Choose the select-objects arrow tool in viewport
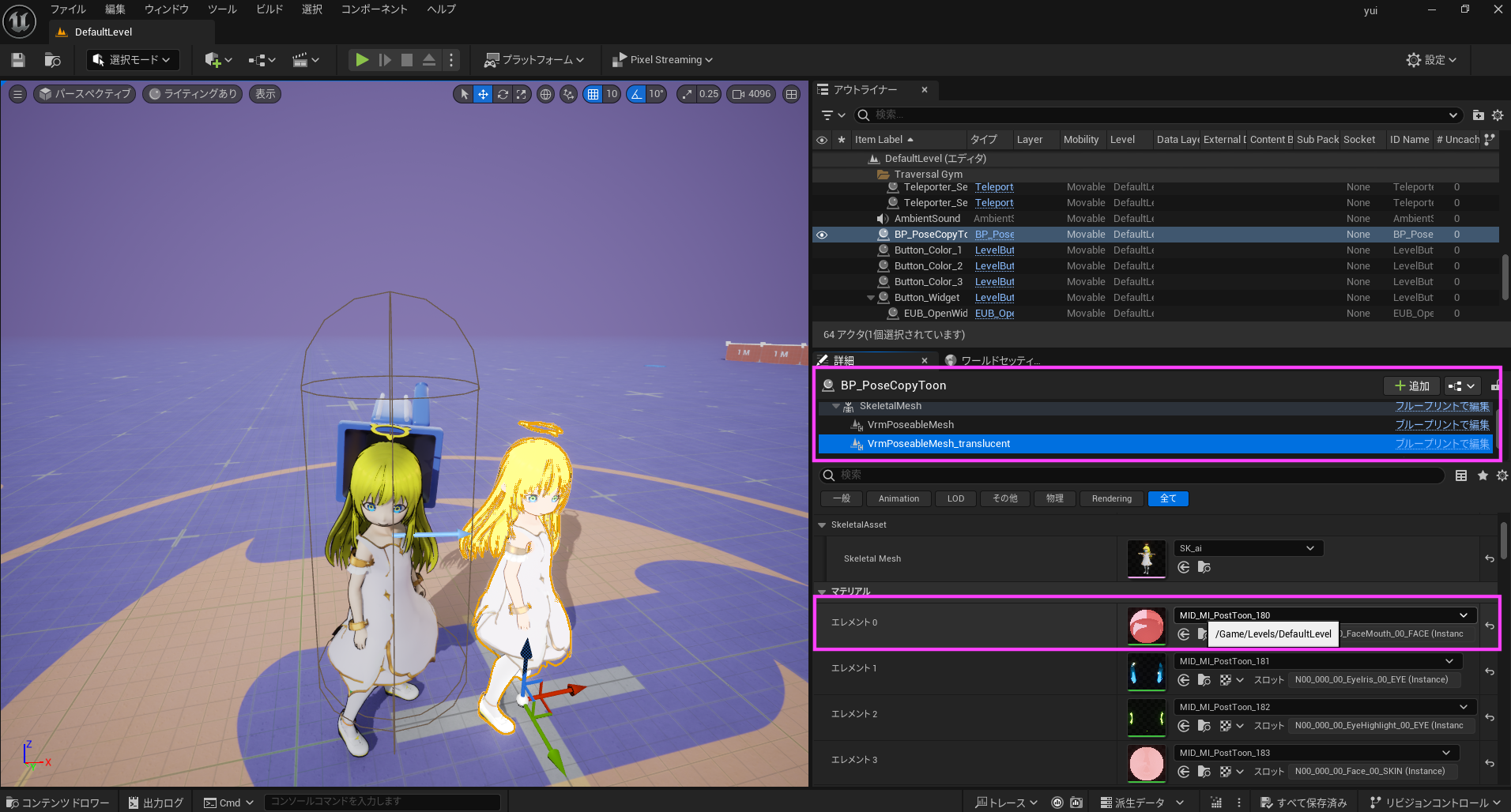This screenshot has width=1511, height=812. click(464, 94)
